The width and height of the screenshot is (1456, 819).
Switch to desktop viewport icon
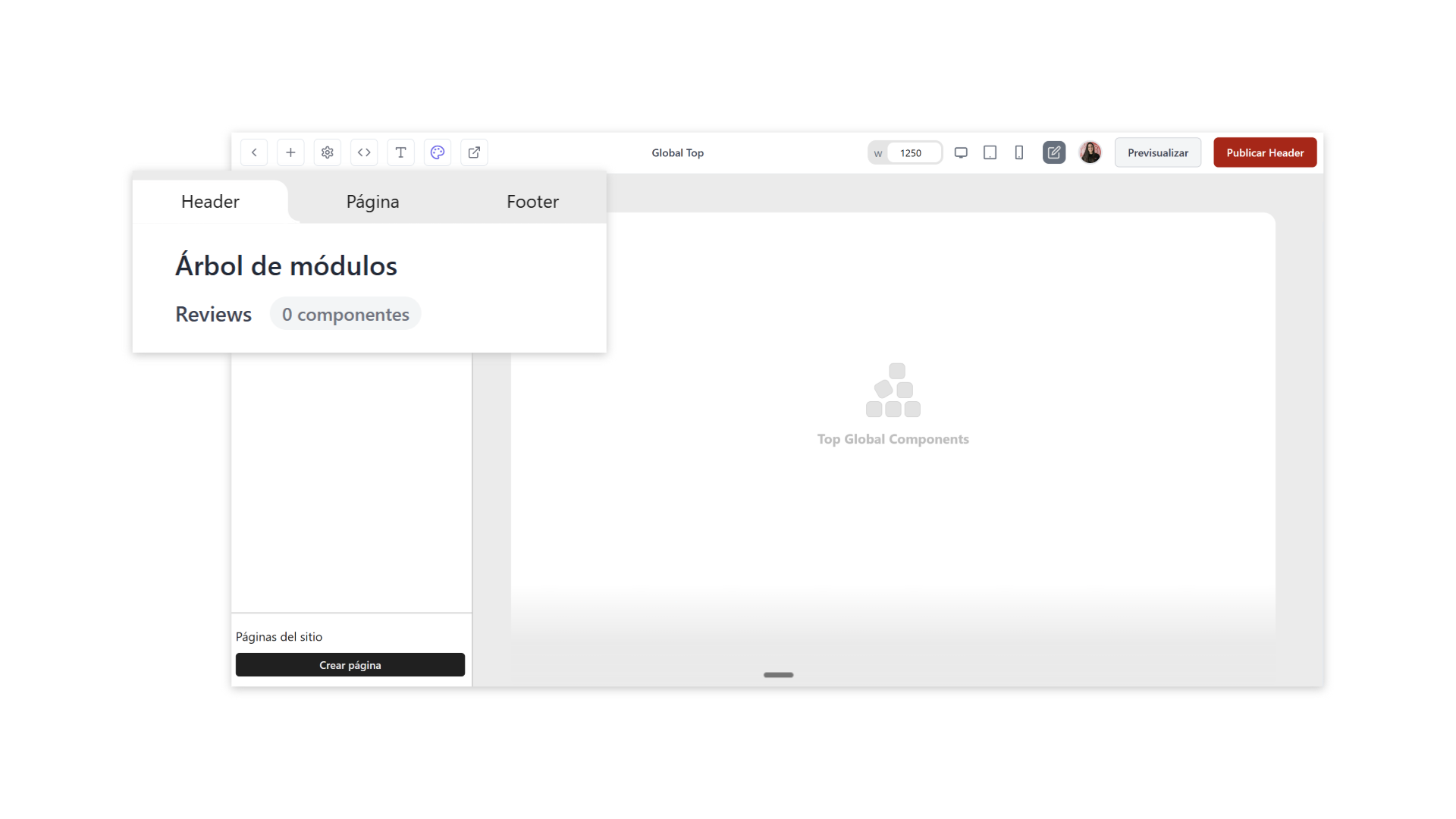(x=961, y=152)
